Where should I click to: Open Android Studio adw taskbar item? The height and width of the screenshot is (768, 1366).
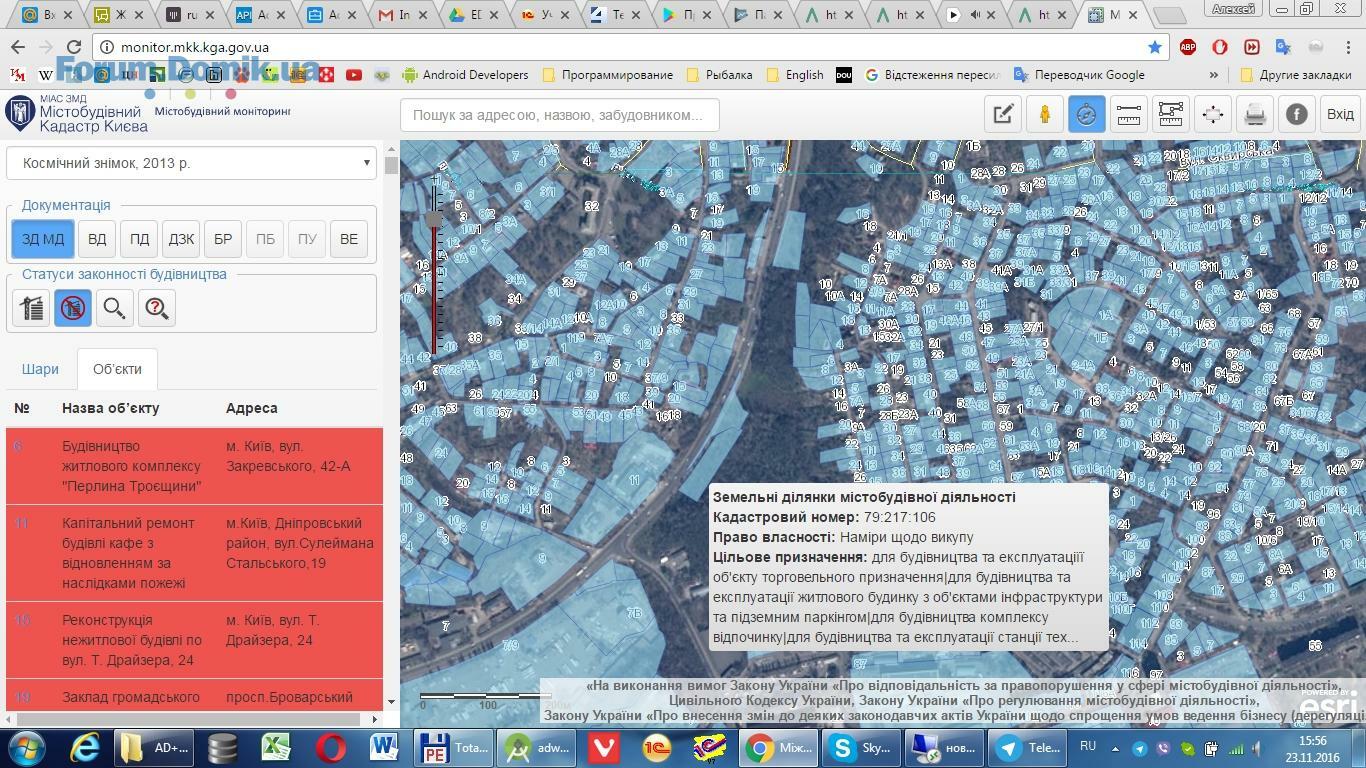(538, 748)
